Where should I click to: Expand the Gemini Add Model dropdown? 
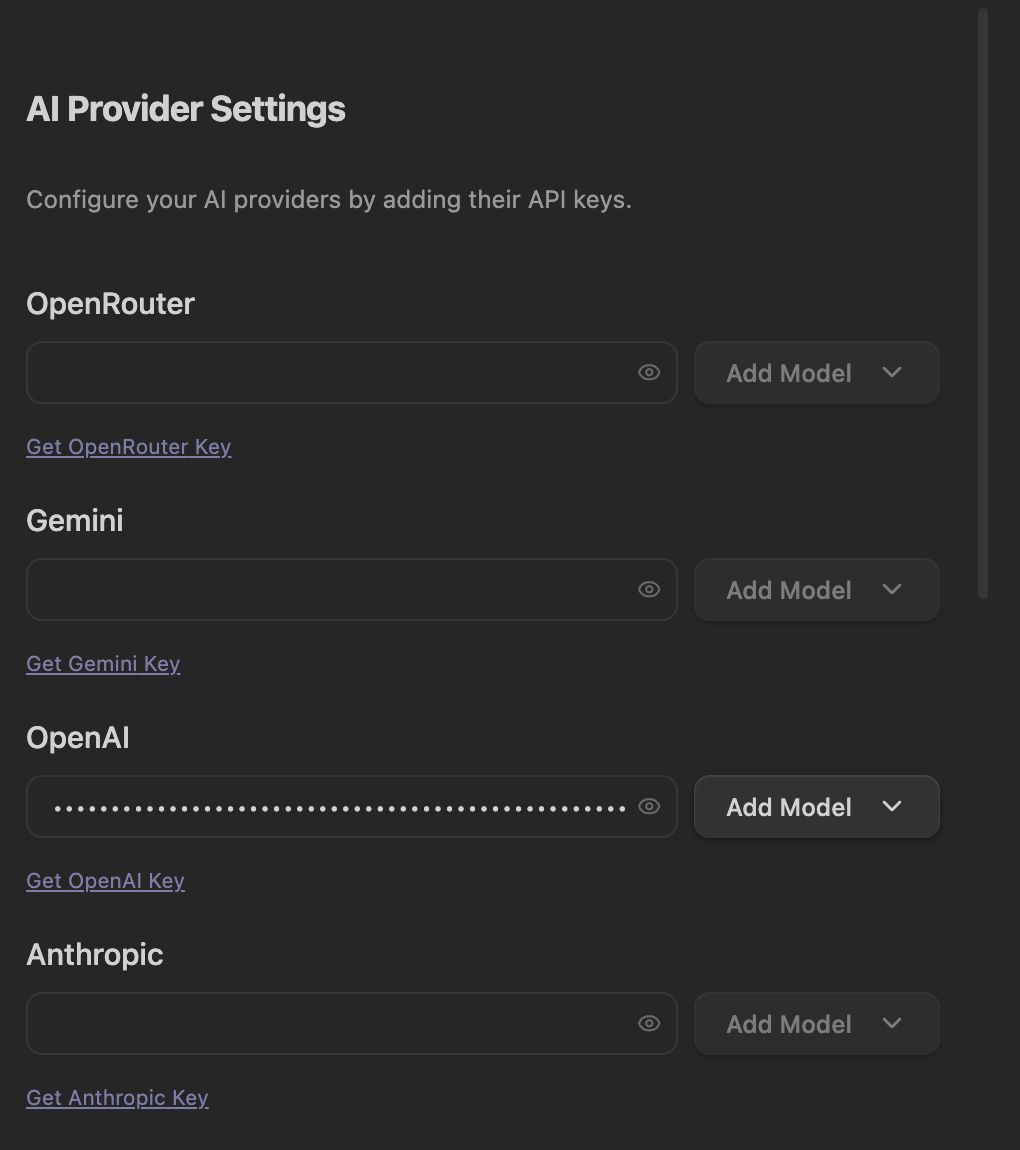pyautogui.click(x=790, y=590)
